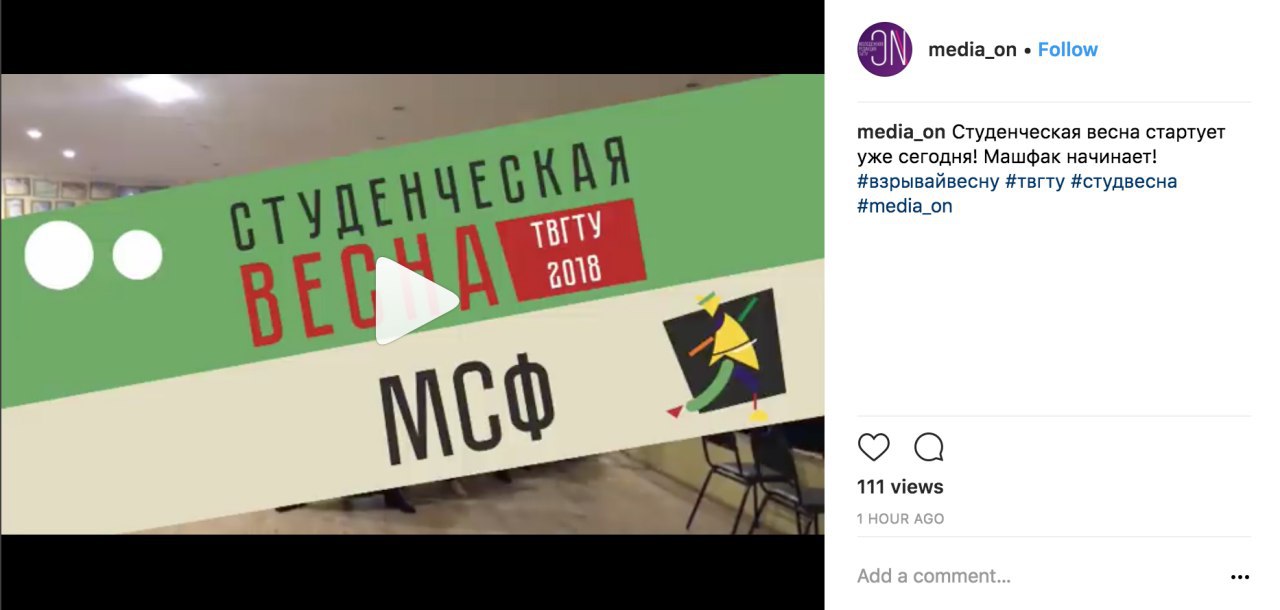View the 111 views count
The height and width of the screenshot is (610, 1280).
click(x=900, y=487)
